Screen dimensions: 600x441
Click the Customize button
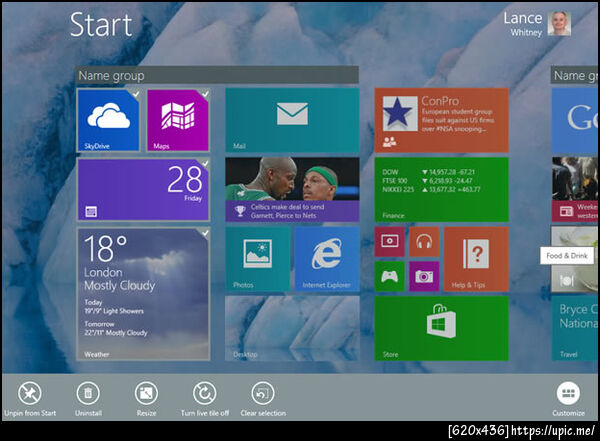568,399
